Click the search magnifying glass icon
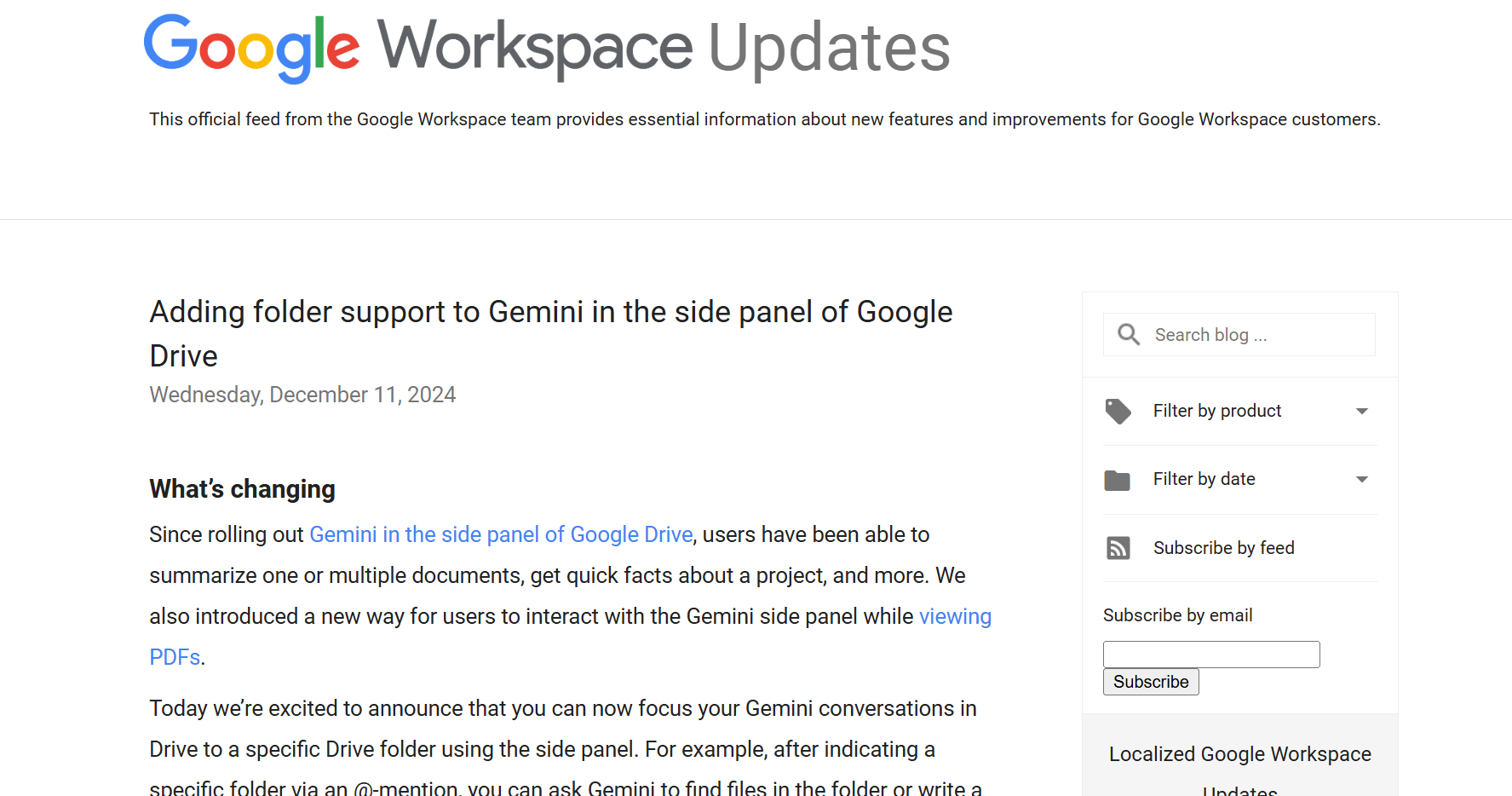Screen dimensions: 1512x796 coord(1129,334)
